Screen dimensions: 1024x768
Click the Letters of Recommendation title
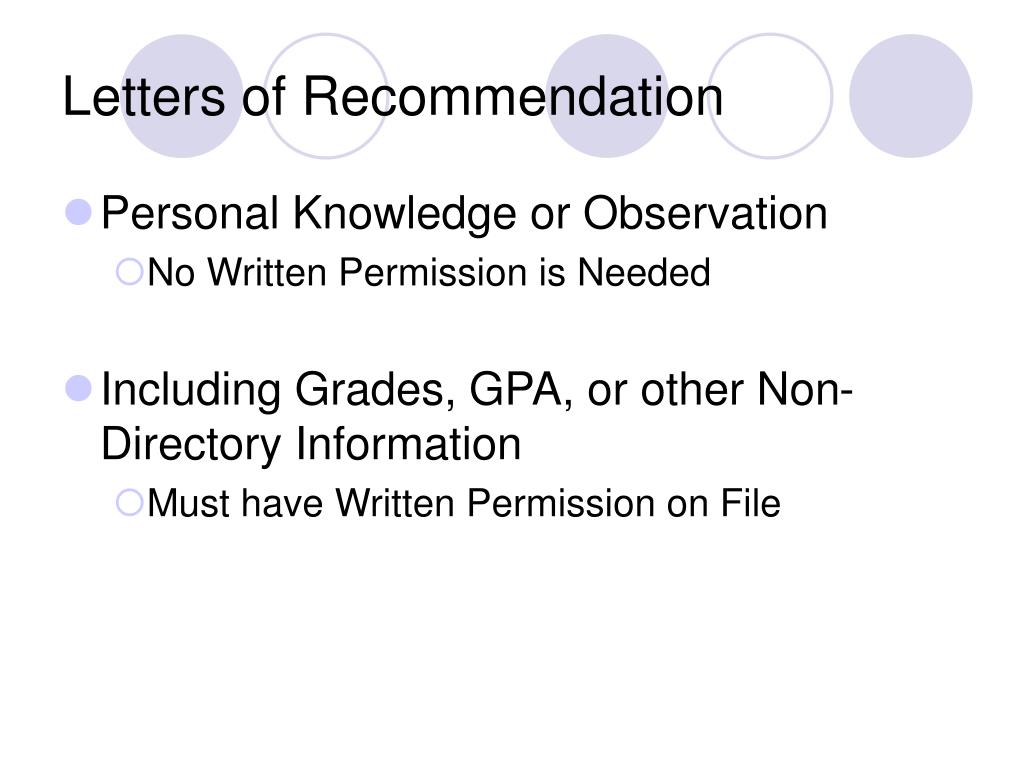pos(392,97)
